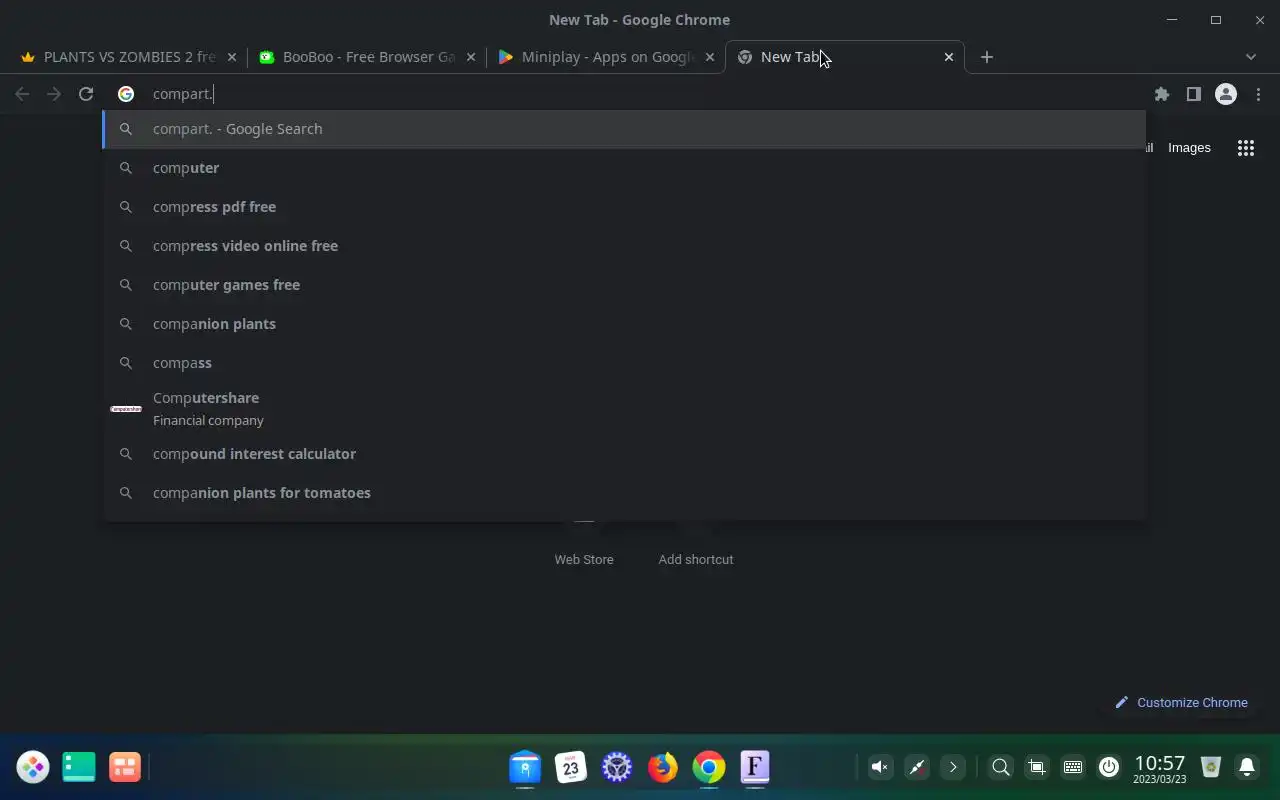Open the taskbar search magnifier
1280x800 pixels.
1001,767
